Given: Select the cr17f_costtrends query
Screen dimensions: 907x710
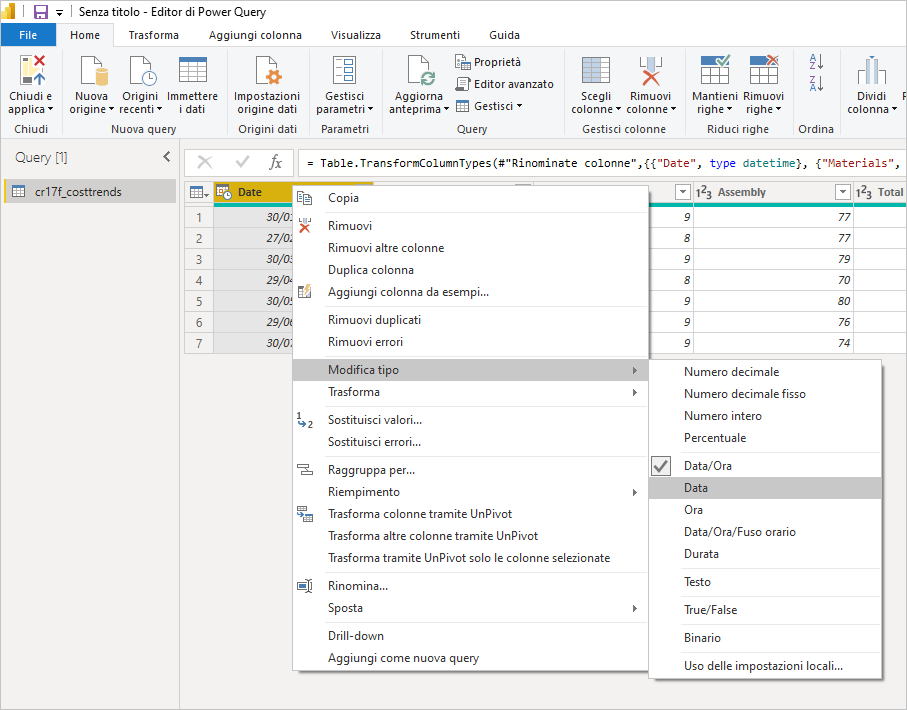Looking at the screenshot, I should pos(90,192).
